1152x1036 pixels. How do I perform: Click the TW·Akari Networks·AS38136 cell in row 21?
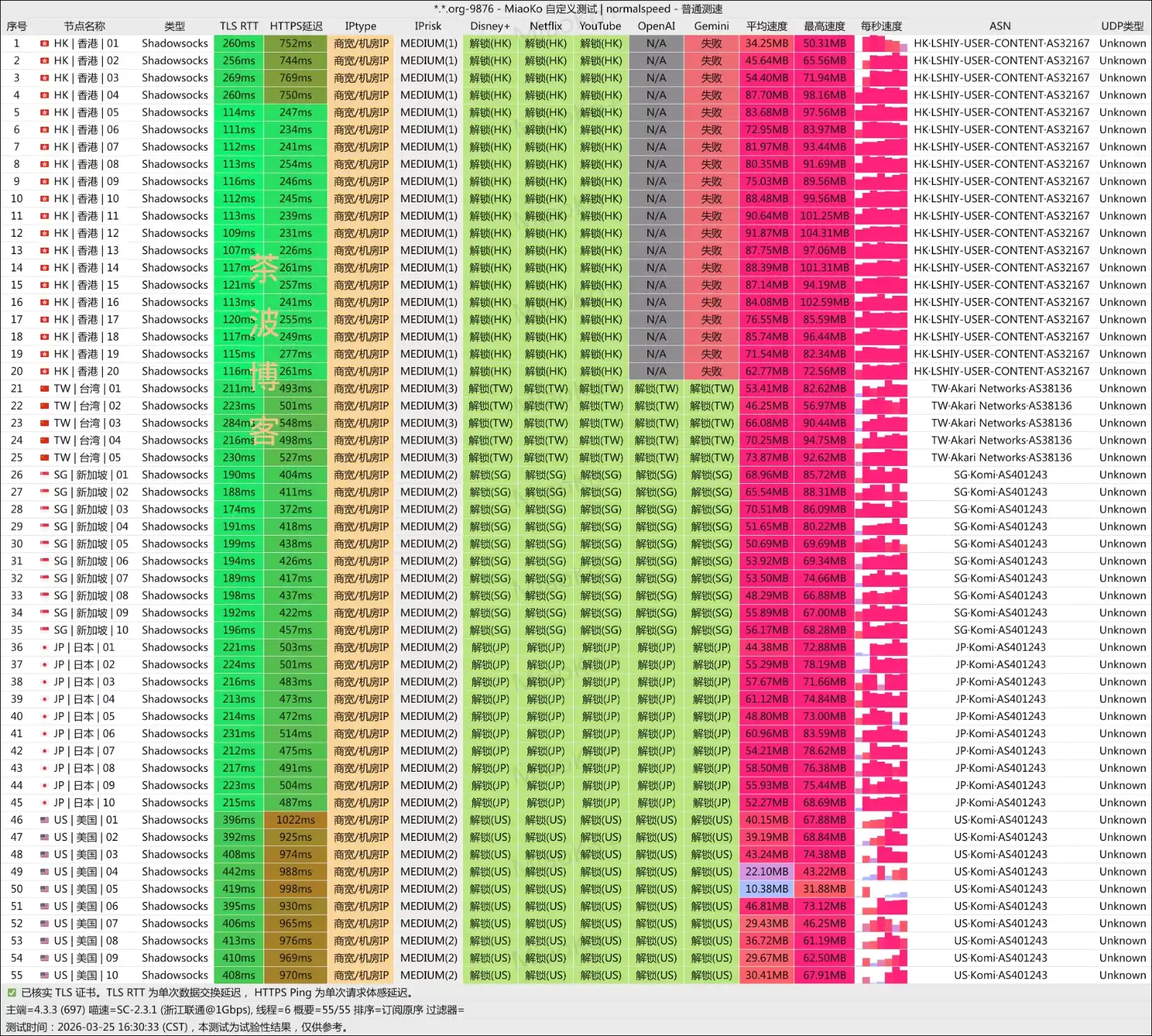pyautogui.click(x=1001, y=389)
